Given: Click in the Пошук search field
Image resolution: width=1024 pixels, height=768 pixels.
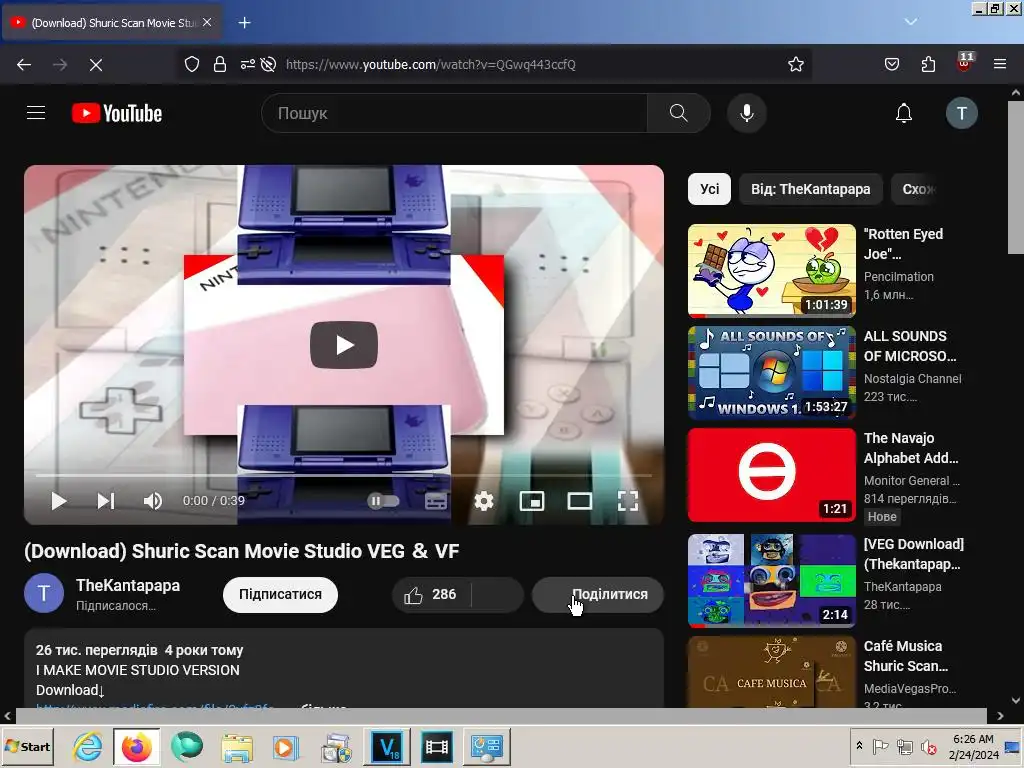Looking at the screenshot, I should coord(455,113).
